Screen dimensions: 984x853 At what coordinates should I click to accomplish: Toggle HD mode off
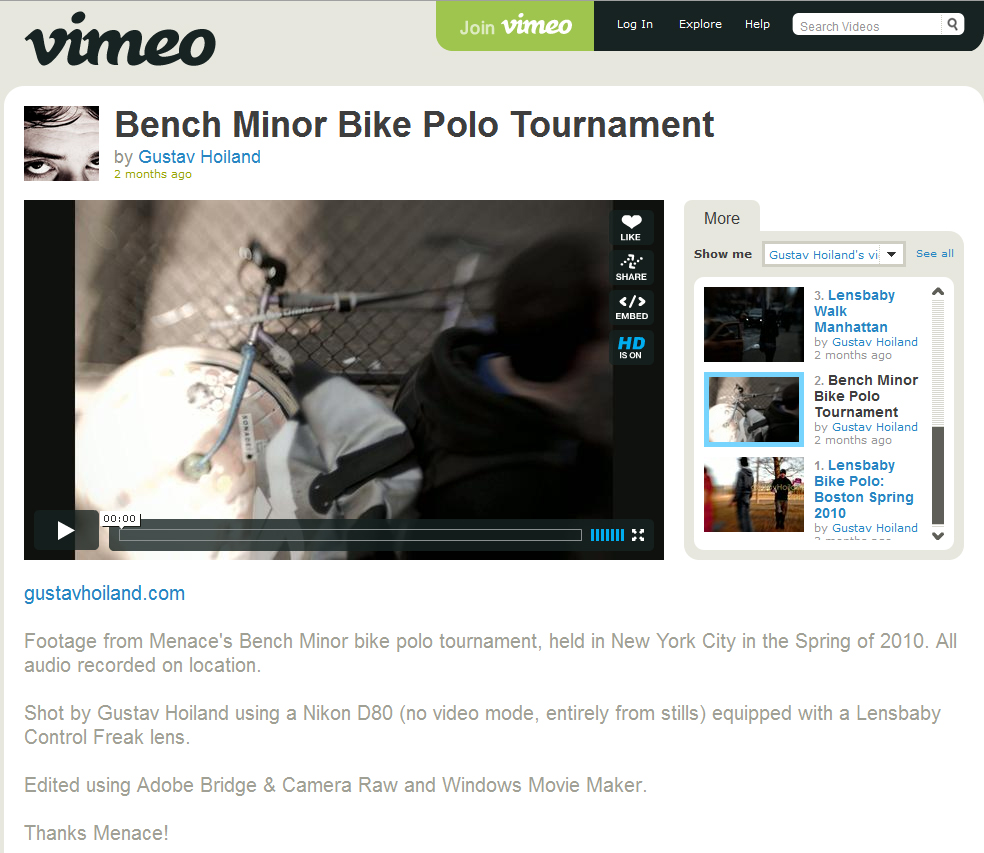[631, 347]
